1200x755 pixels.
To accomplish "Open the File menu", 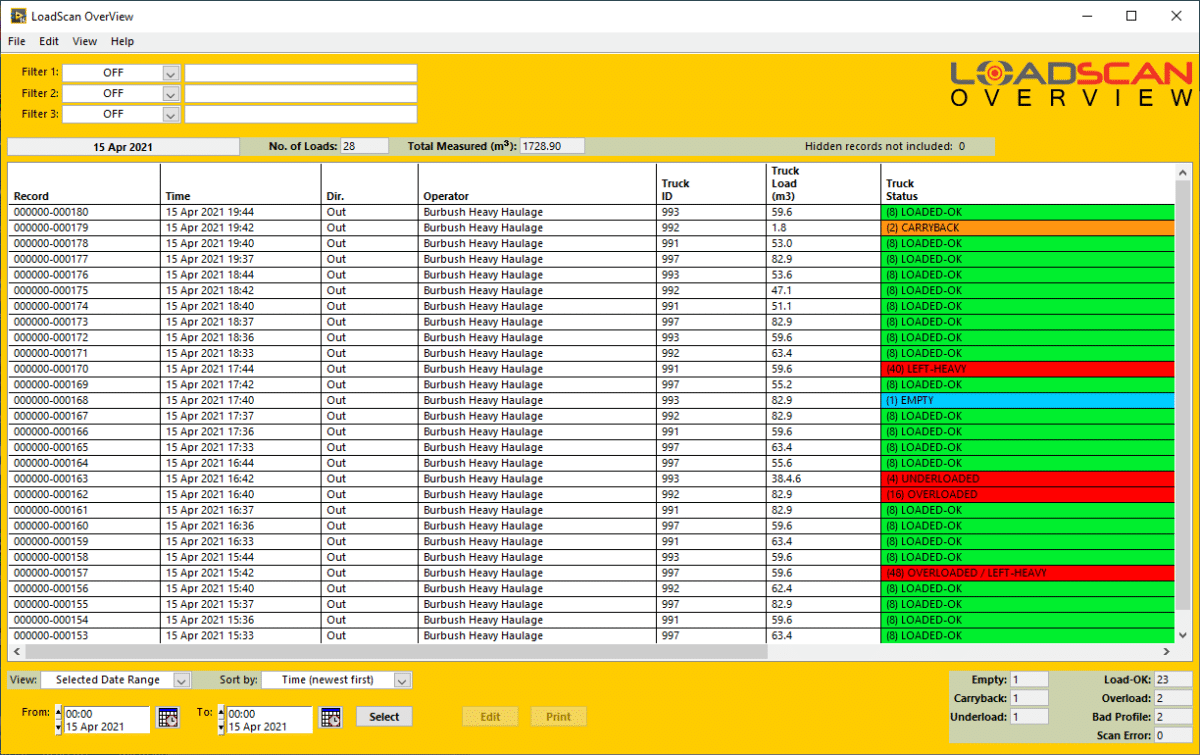I will [x=16, y=41].
